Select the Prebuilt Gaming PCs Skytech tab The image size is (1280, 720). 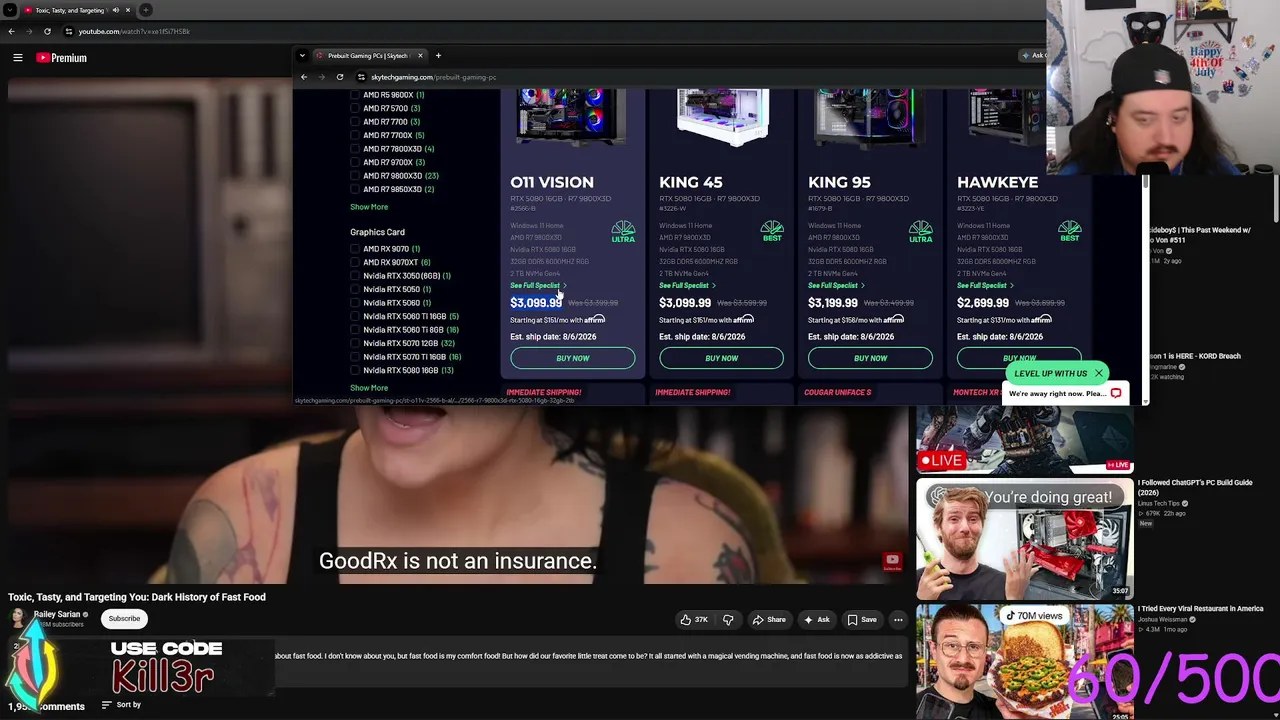368,56
